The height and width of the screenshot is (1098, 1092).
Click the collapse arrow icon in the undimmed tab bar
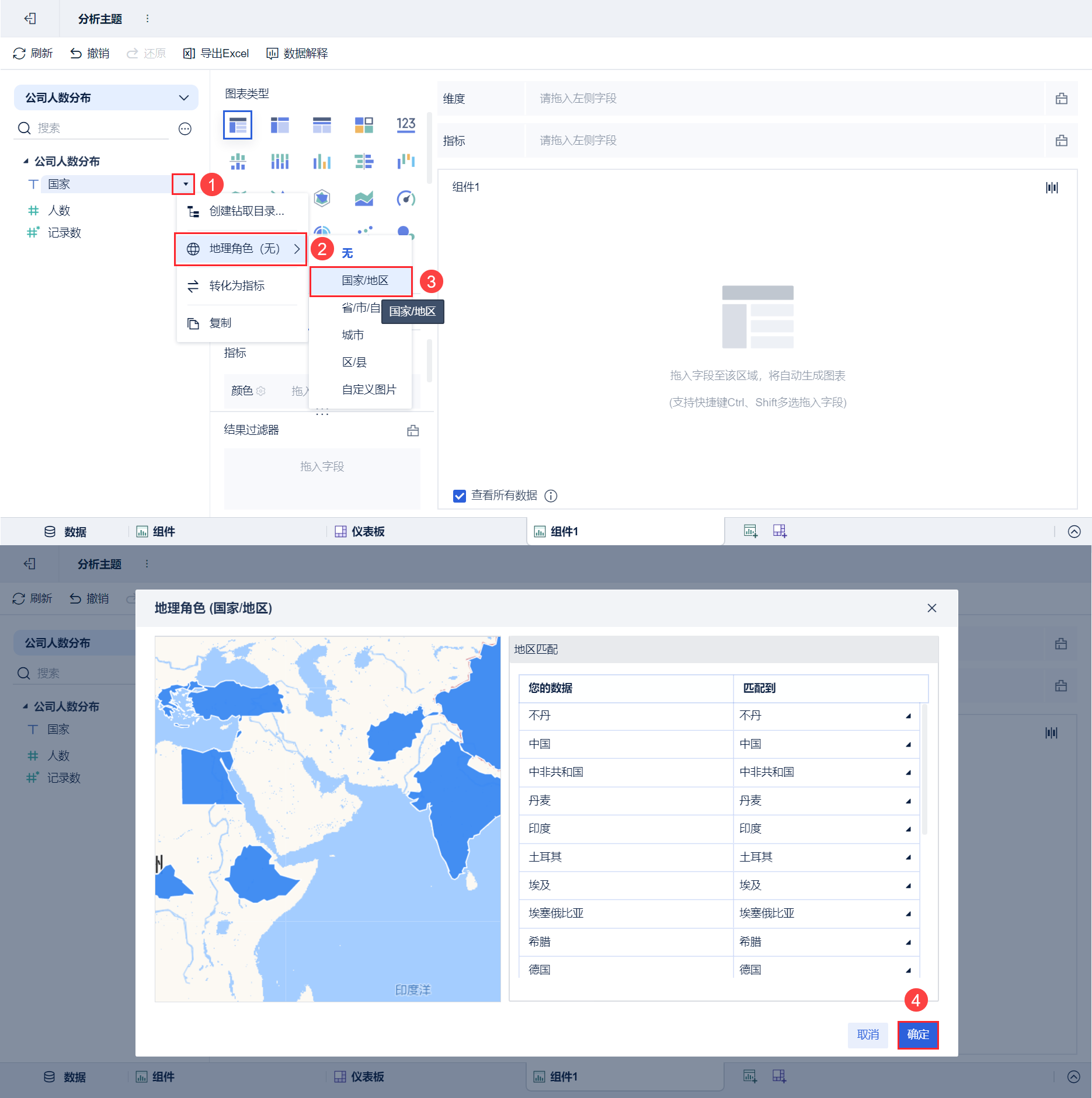(x=1074, y=531)
